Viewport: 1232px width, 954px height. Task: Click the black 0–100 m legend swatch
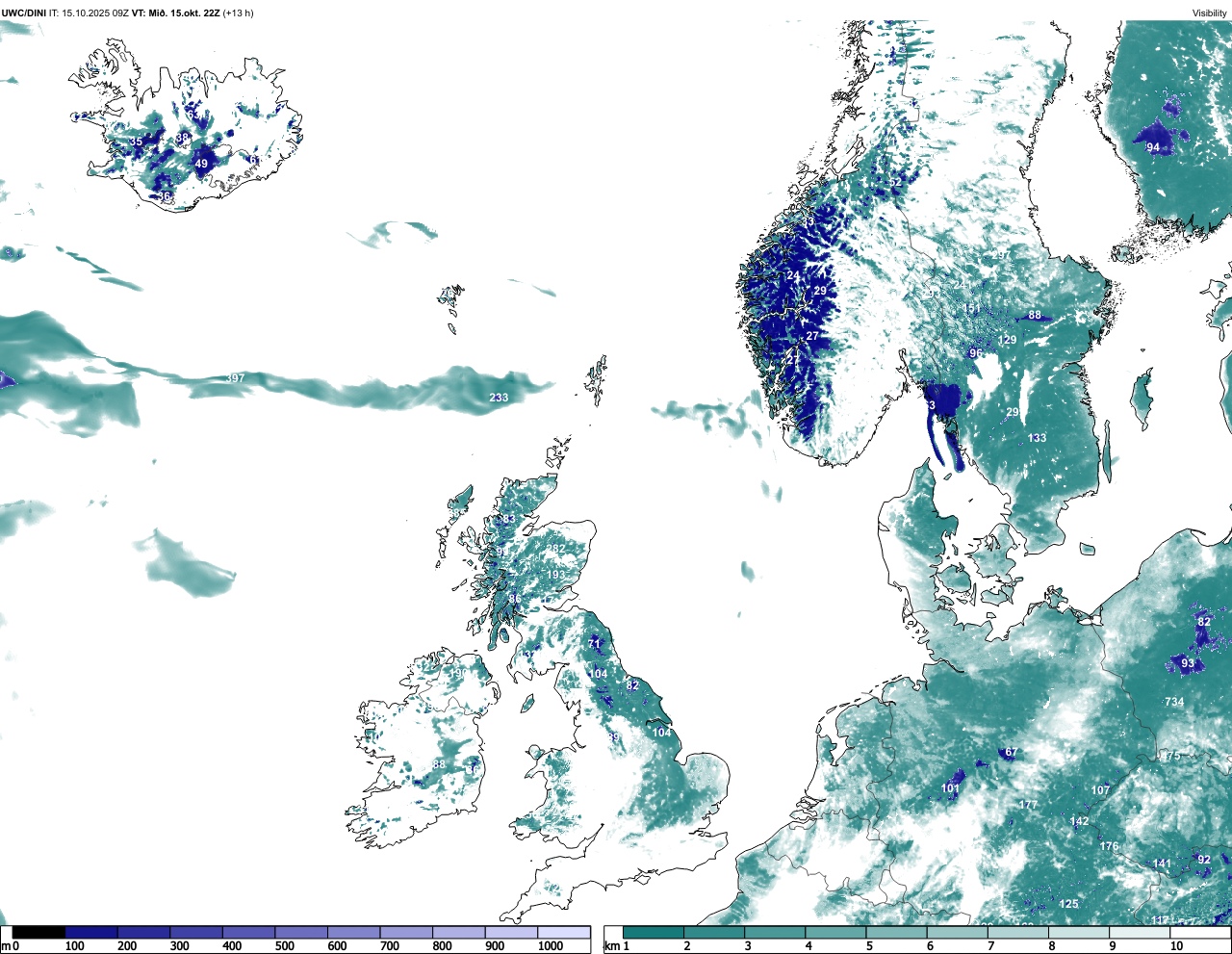[38, 932]
